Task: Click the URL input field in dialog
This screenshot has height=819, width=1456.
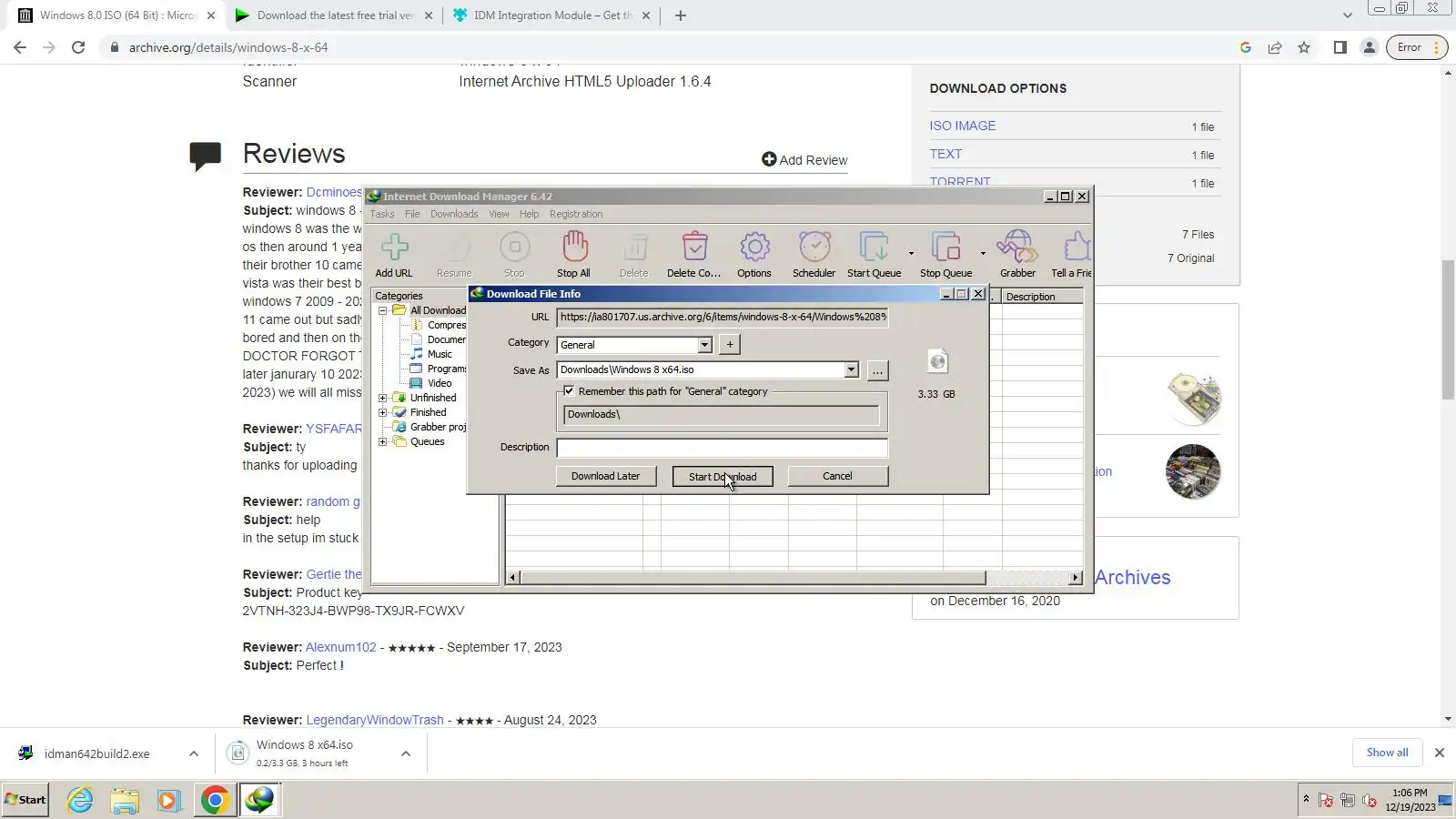Action: tap(723, 317)
